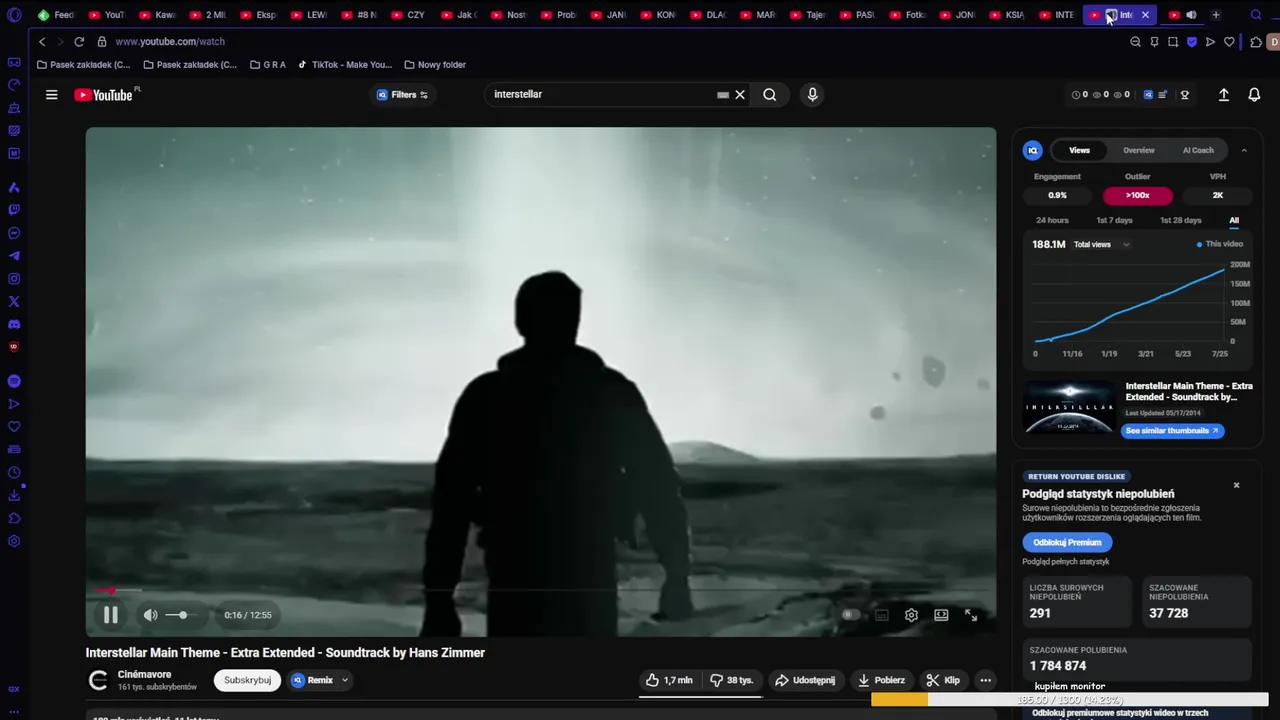Open more actions three-dot menu under video

[x=985, y=680]
